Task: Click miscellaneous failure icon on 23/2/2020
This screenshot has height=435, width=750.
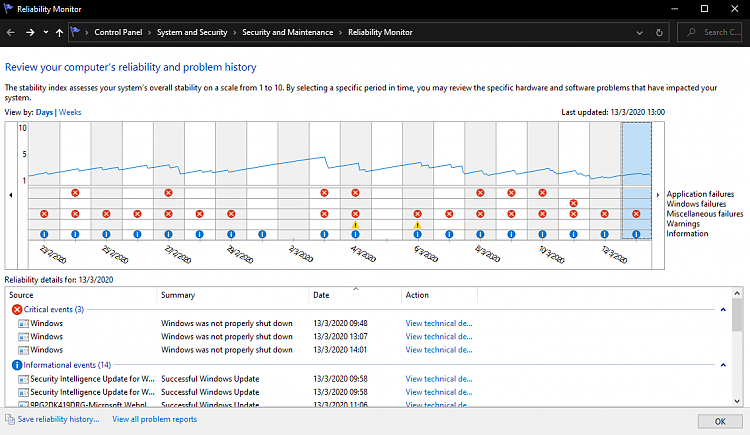Action: click(44, 214)
